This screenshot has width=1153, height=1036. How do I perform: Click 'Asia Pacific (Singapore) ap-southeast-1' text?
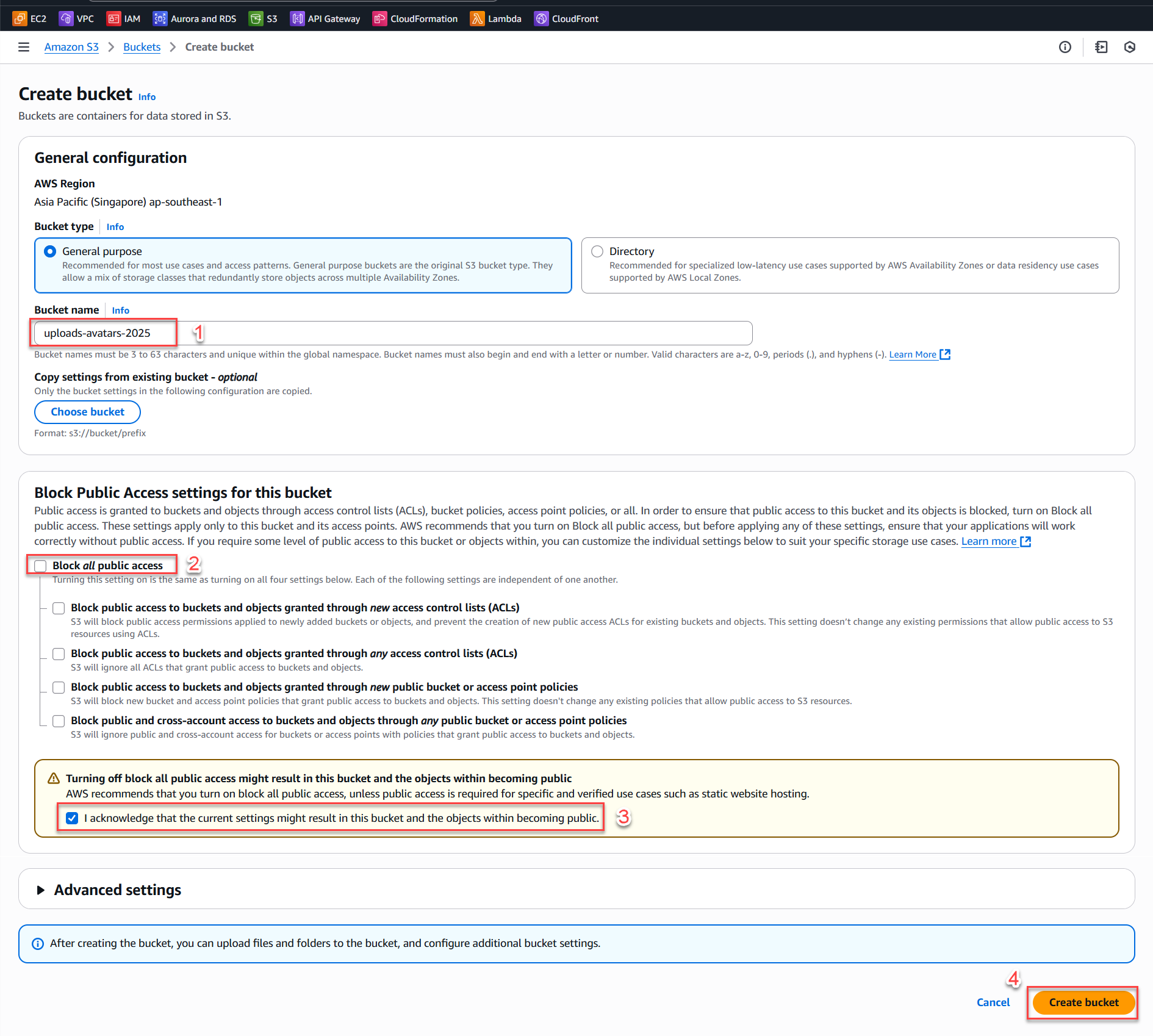pos(128,202)
